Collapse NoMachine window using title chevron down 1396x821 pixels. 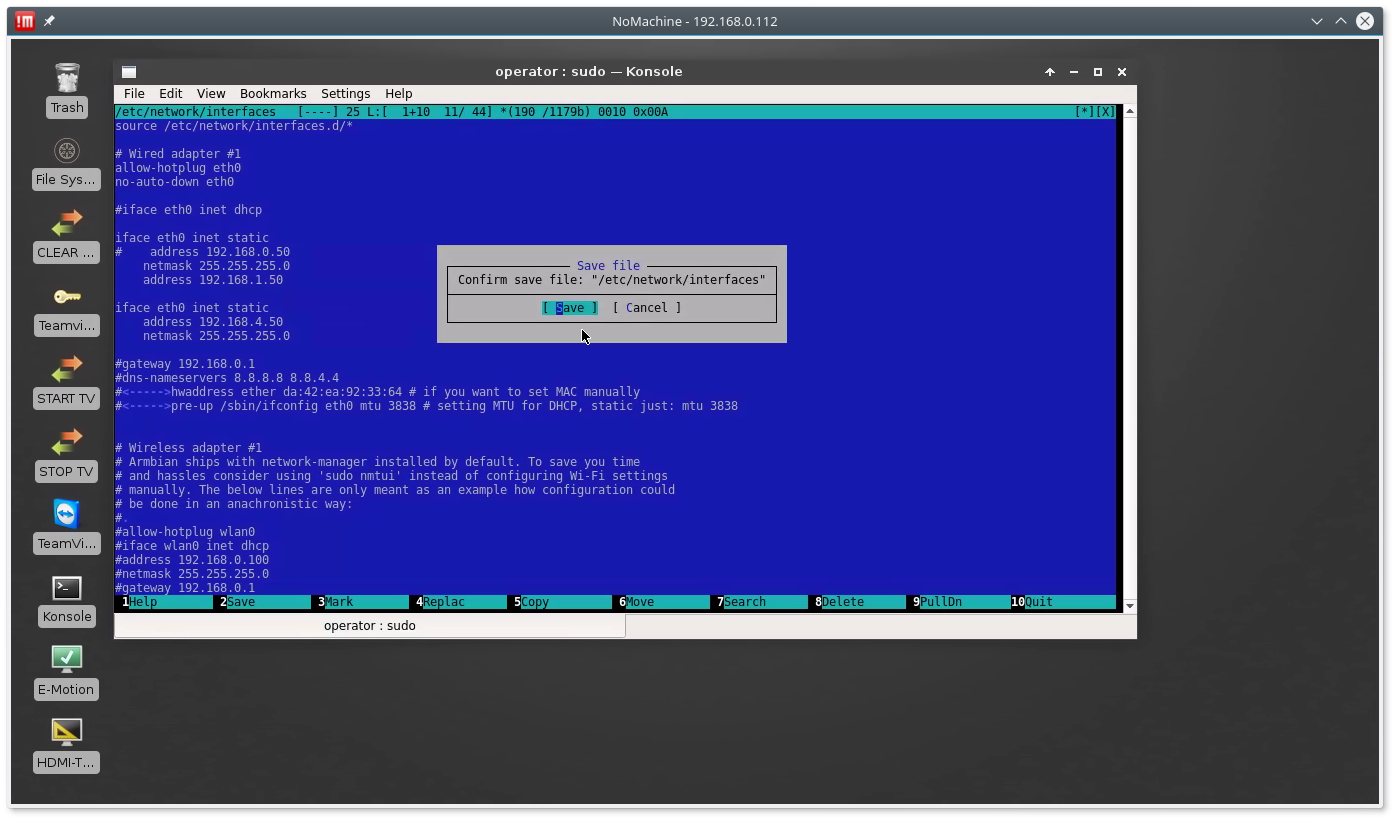coord(1318,21)
